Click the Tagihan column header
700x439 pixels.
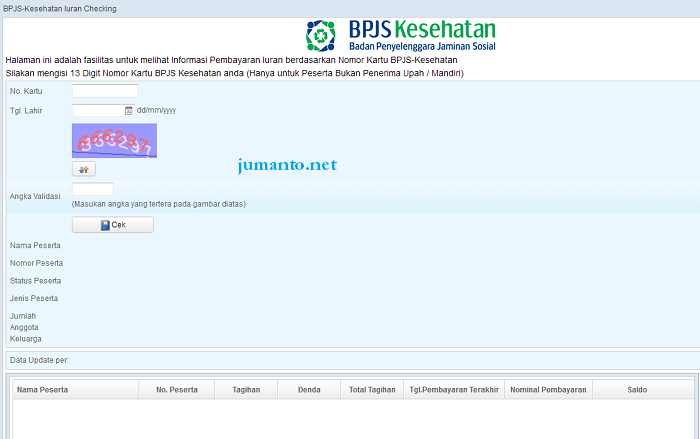(246, 390)
